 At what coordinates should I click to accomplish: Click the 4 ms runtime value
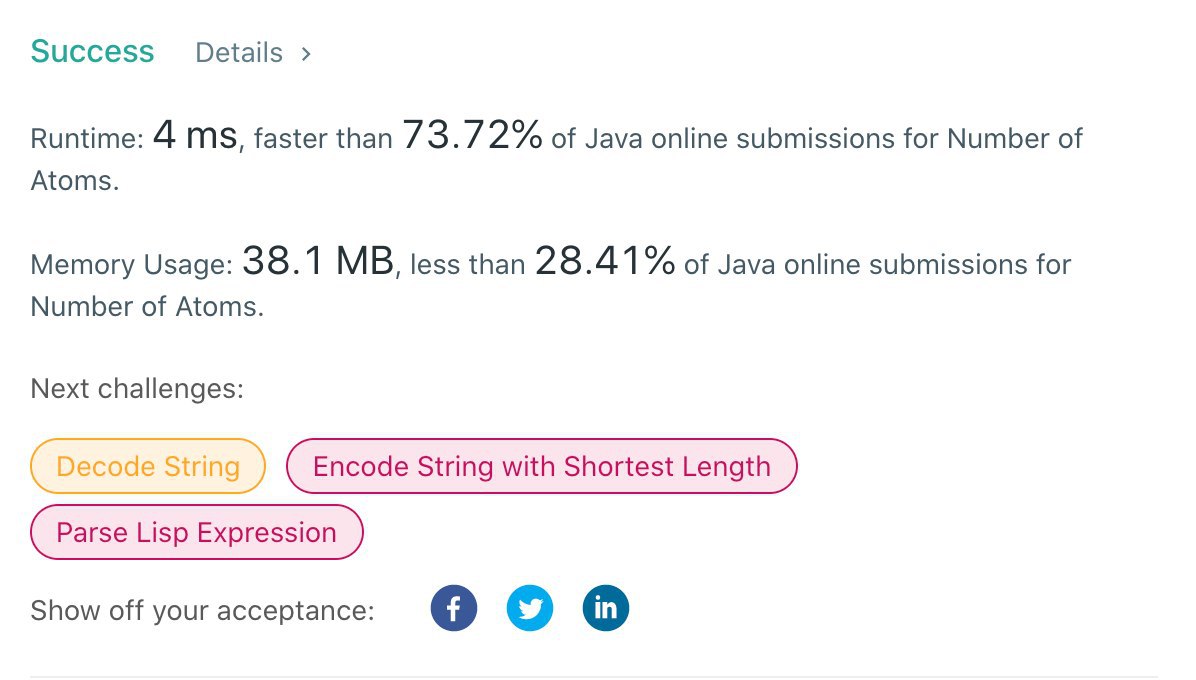tap(195, 135)
